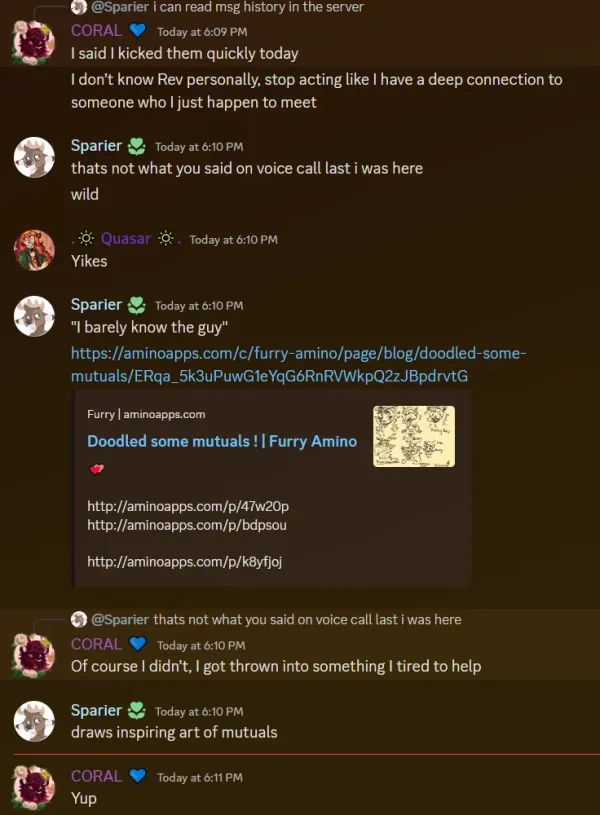
Task: Click the green clover badge next to Sparier at 6:10 PM
Action: [137, 147]
